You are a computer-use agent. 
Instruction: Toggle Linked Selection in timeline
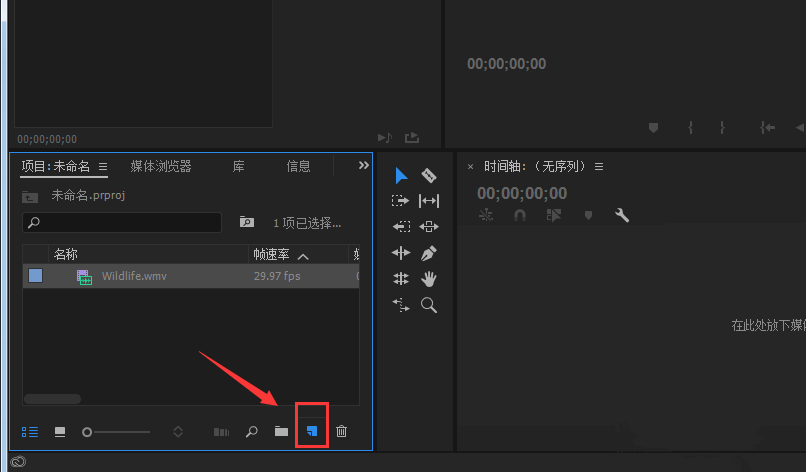554,215
